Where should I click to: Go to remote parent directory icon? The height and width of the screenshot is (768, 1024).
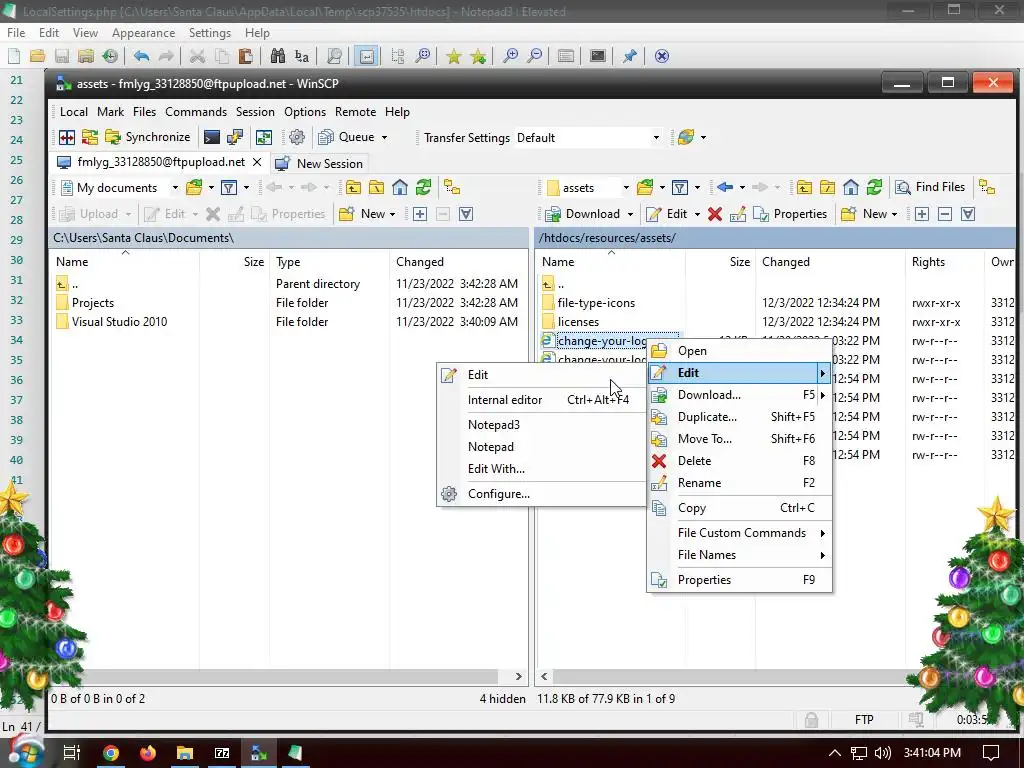(x=805, y=188)
